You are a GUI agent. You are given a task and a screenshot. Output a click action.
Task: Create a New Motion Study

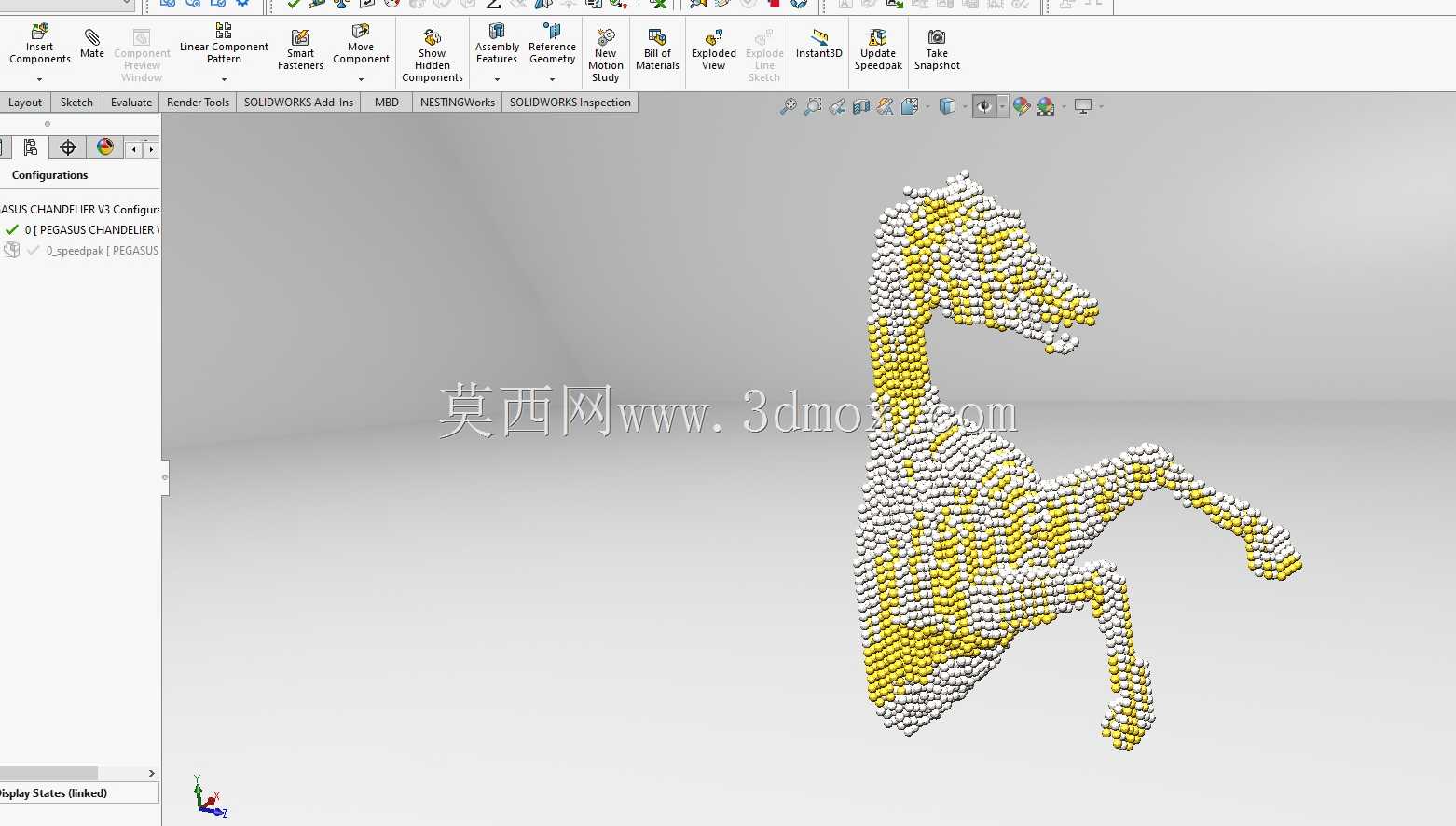(x=606, y=55)
